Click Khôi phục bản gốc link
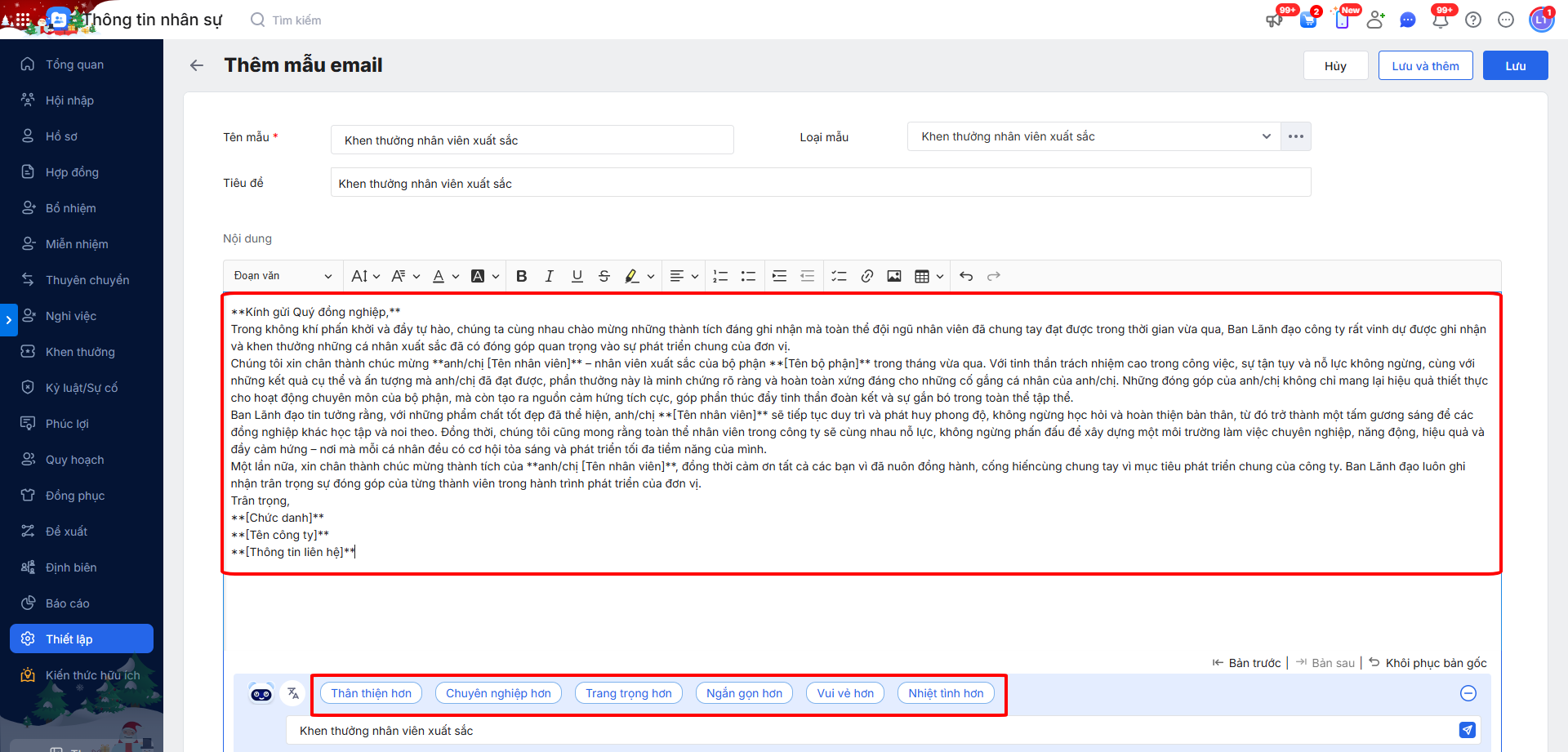This screenshot has width=1568, height=752. pyautogui.click(x=1428, y=663)
